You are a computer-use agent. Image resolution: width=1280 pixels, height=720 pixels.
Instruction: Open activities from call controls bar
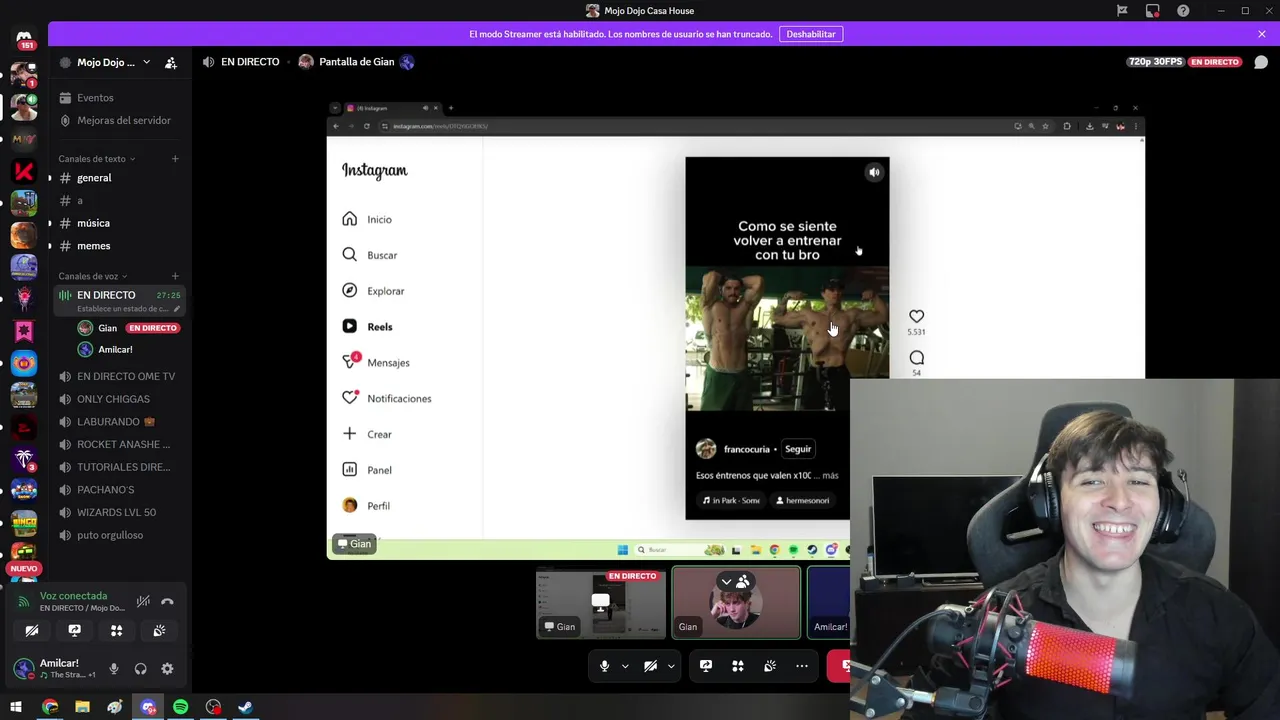[738, 666]
